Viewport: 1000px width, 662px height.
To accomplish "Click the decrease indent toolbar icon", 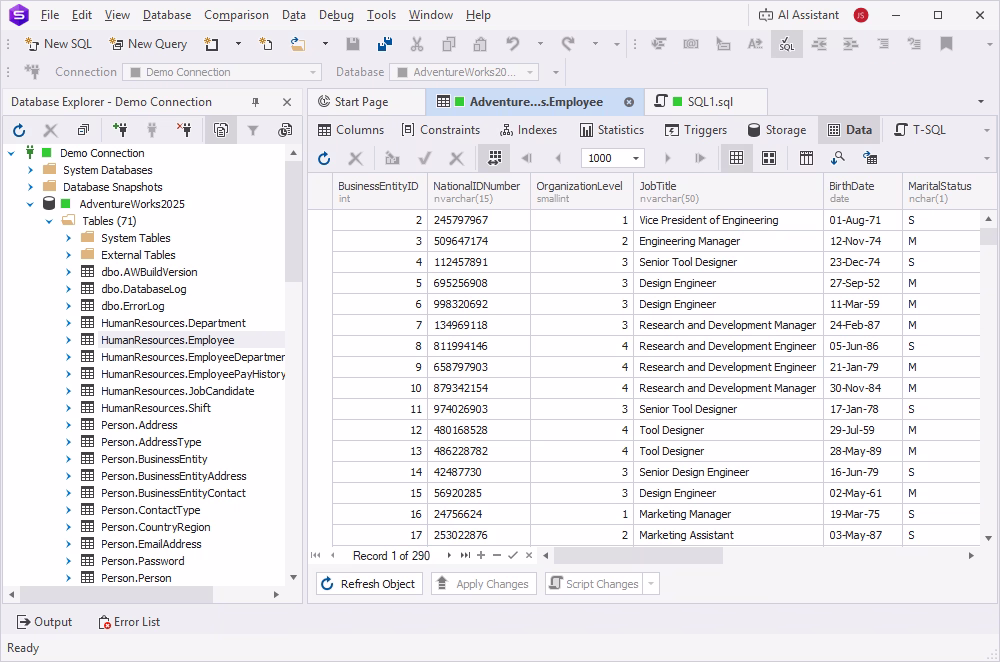I will (x=819, y=44).
